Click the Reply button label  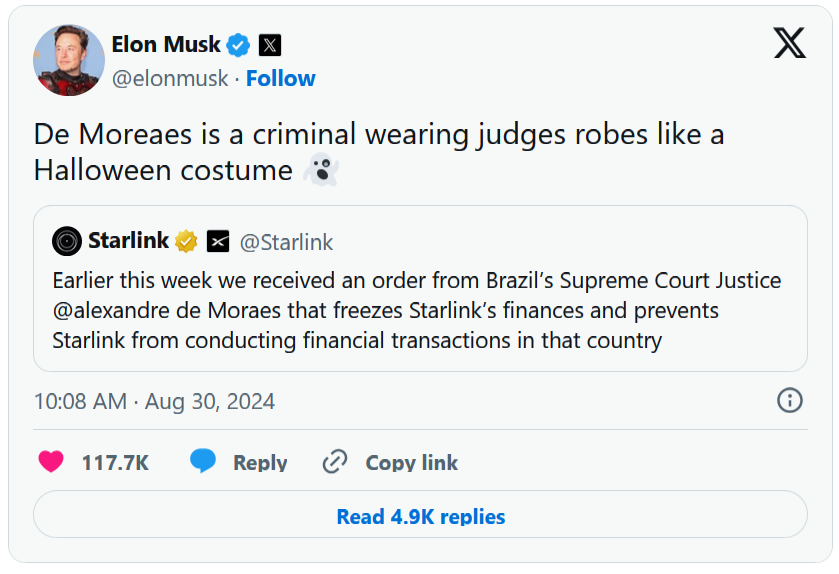(260, 463)
